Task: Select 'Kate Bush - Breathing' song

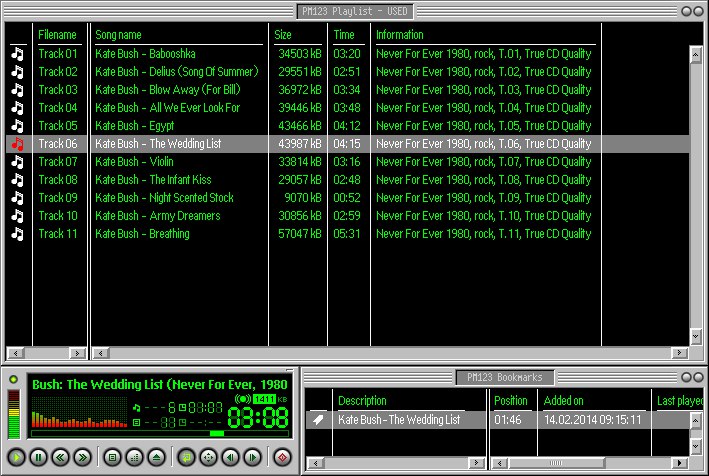Action: (142, 234)
